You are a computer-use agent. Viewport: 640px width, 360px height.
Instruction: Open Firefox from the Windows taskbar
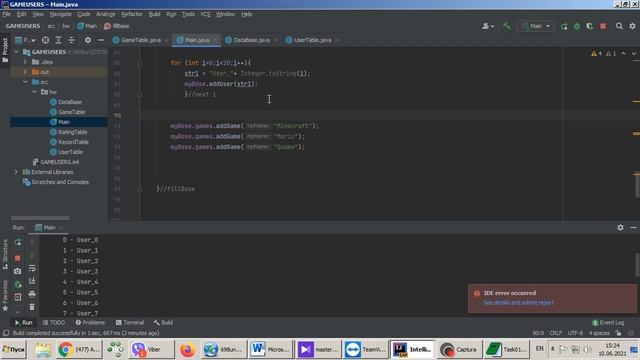point(187,350)
